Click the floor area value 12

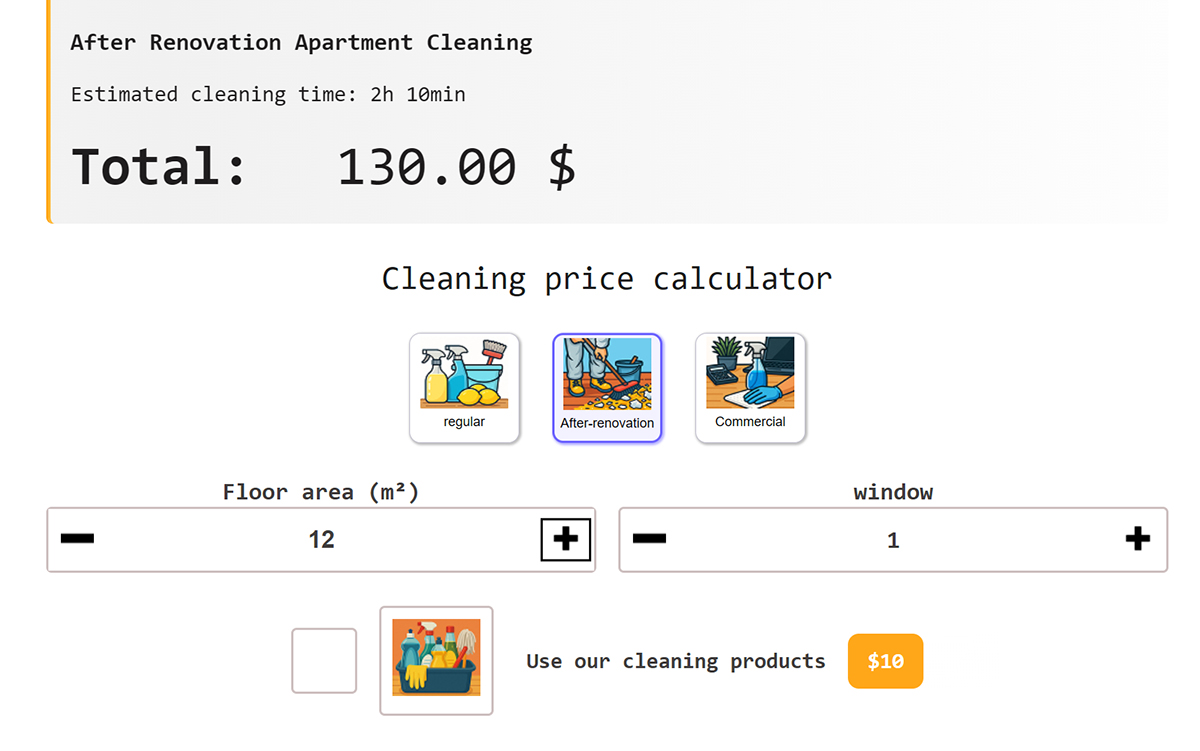tap(321, 540)
